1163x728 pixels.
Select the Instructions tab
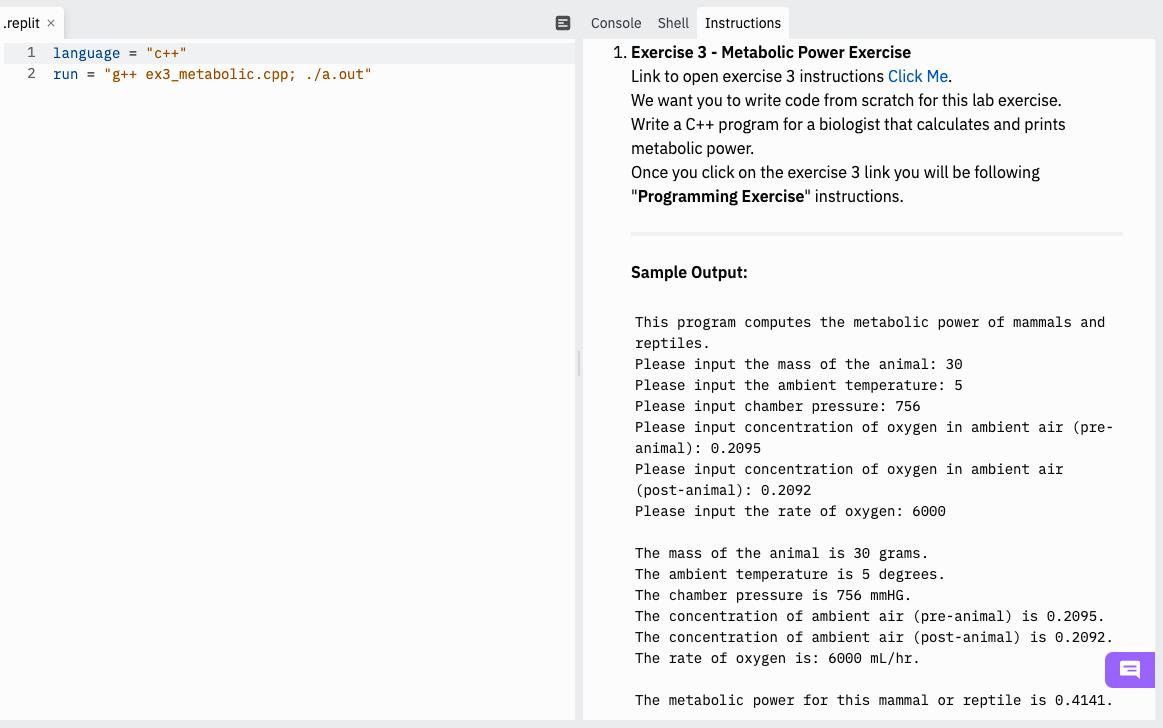pos(742,22)
